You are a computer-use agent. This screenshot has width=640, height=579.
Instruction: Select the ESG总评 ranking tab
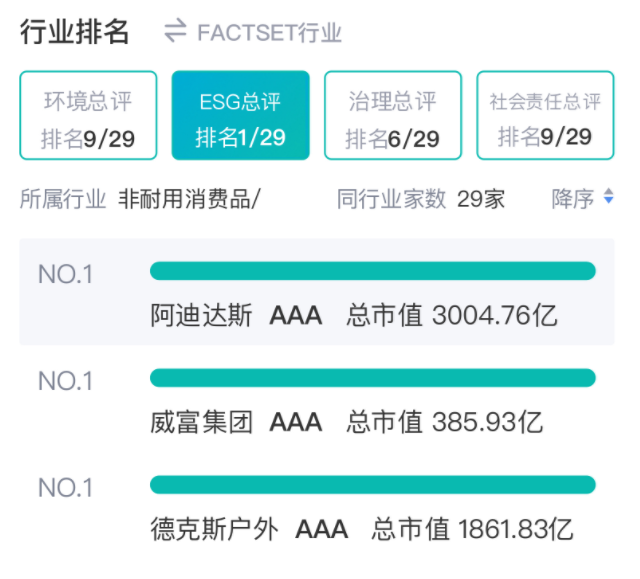tap(240, 115)
